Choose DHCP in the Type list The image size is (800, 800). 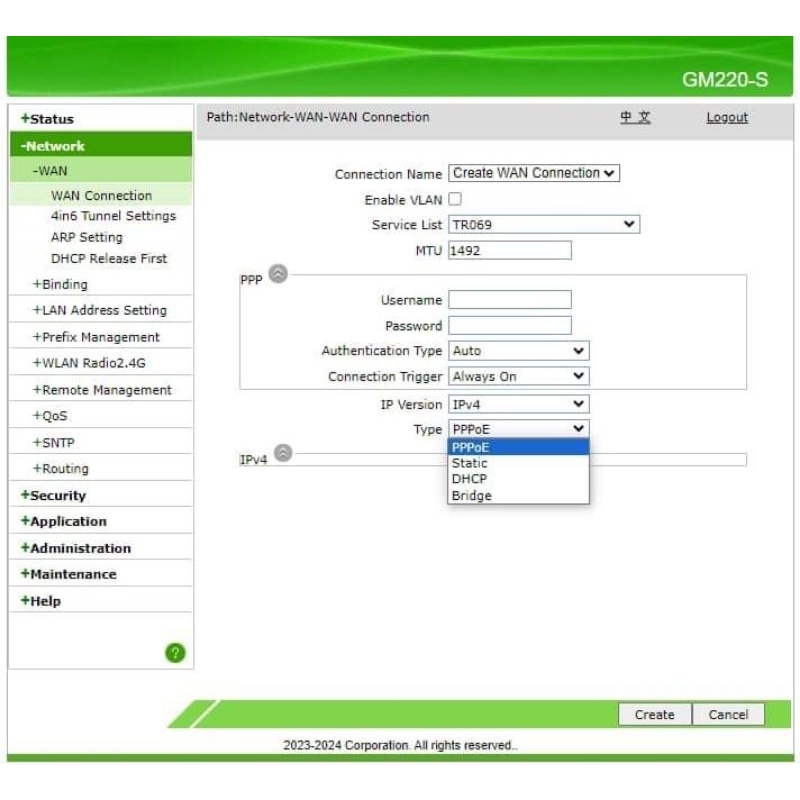[470, 479]
